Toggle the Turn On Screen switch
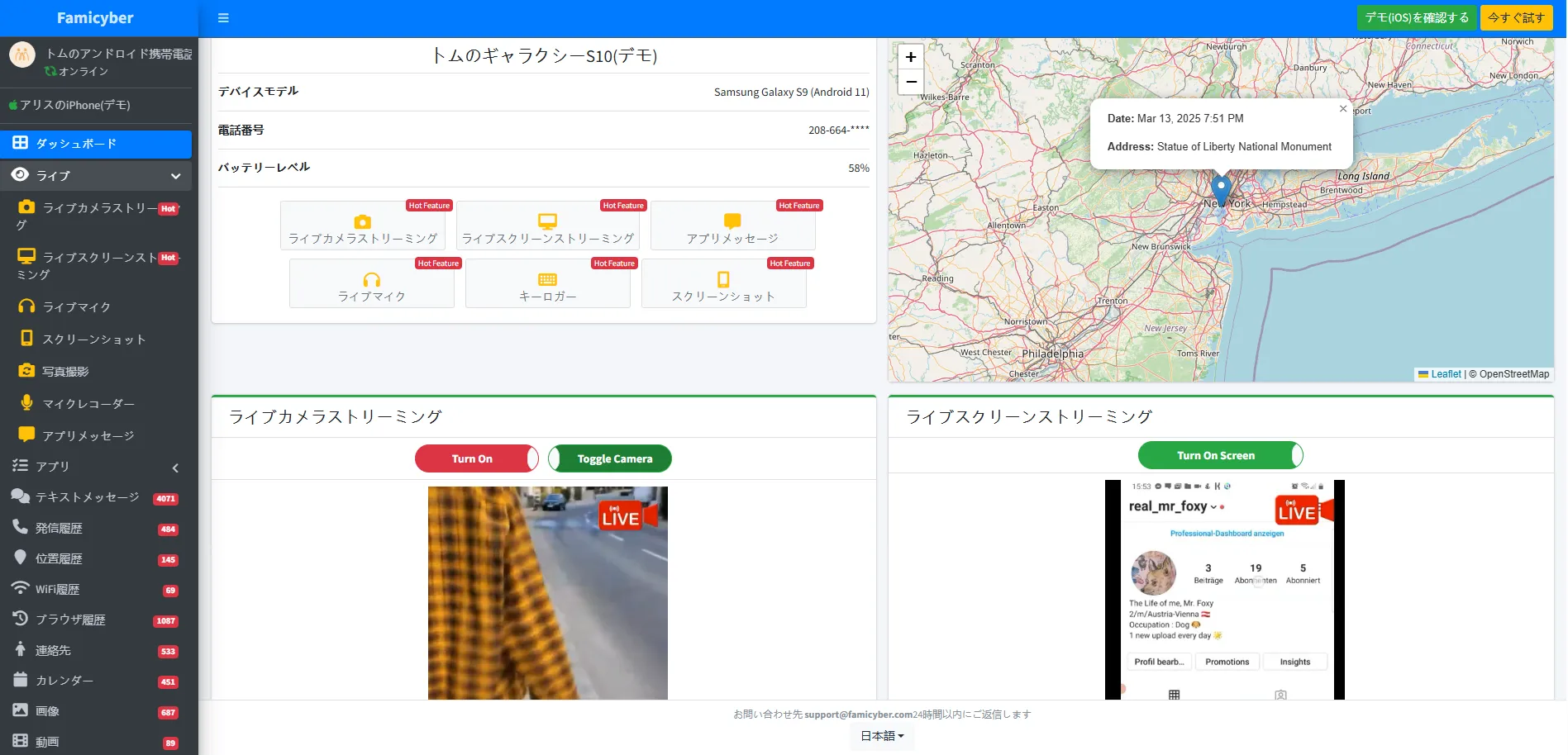The height and width of the screenshot is (755, 1568). point(1221,455)
